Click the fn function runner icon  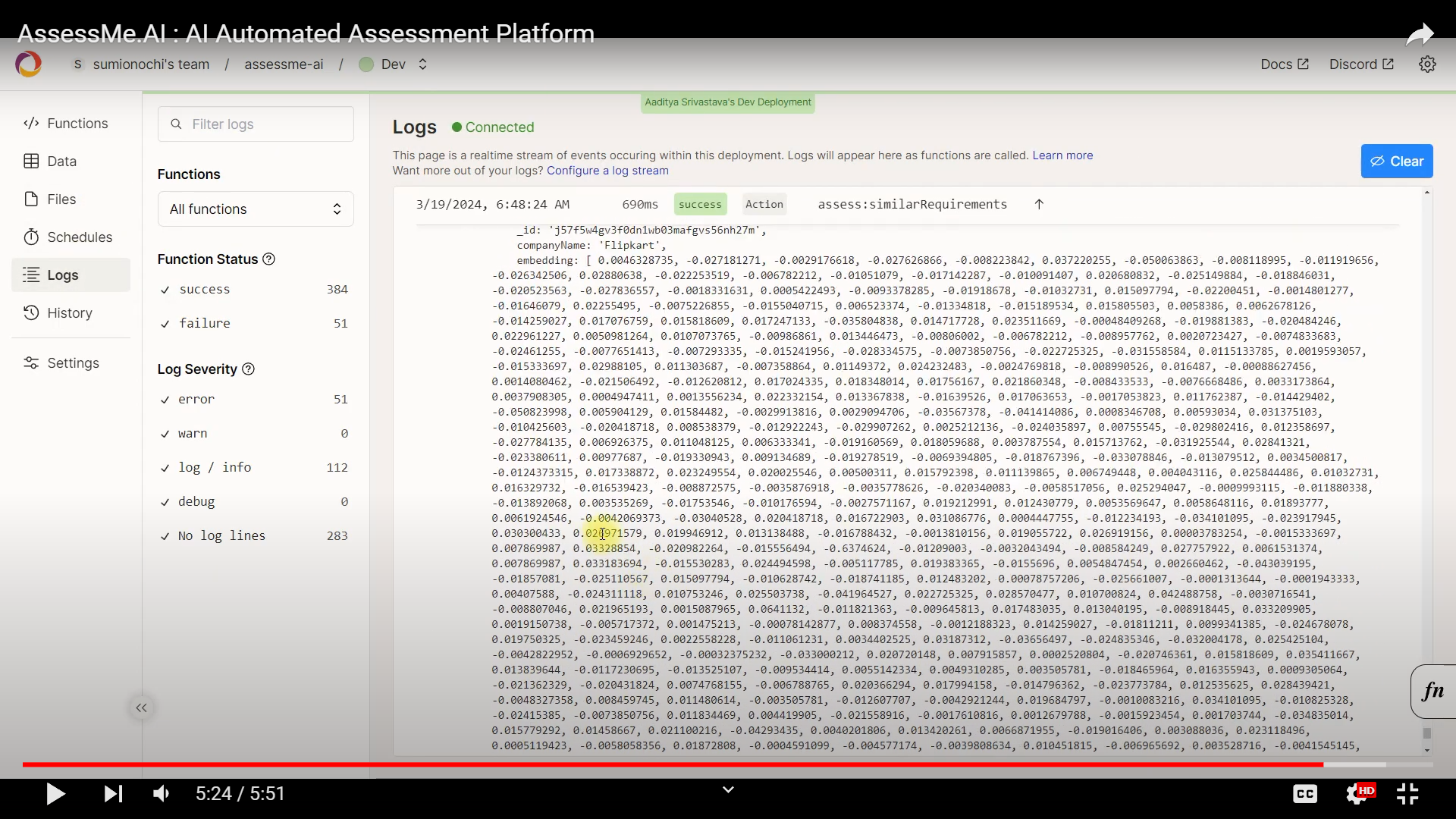[1432, 691]
